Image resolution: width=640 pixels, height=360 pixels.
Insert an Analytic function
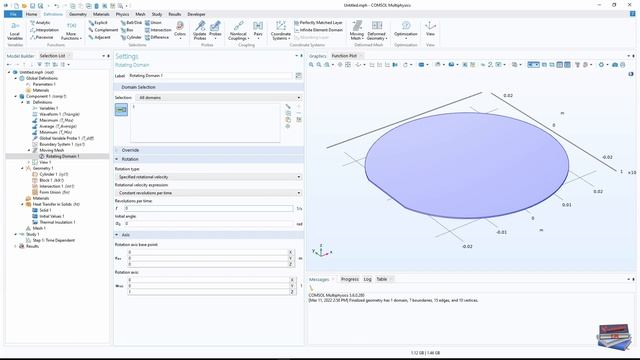point(40,23)
